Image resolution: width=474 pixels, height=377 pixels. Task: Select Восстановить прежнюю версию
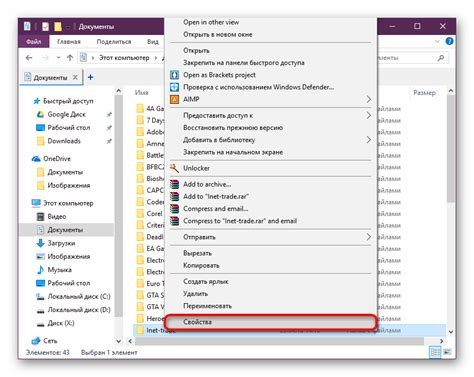[x=233, y=128]
